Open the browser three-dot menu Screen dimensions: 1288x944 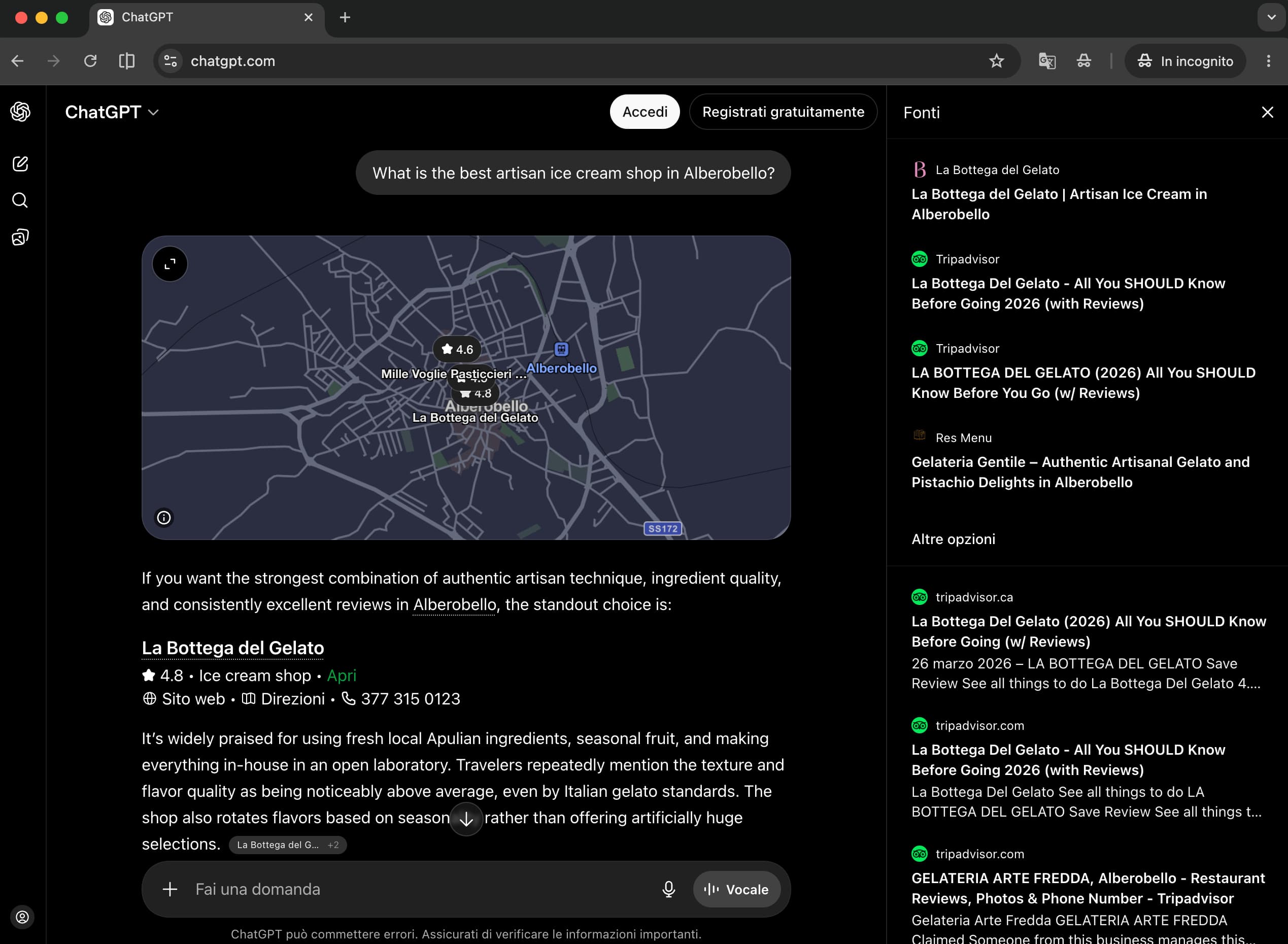[1269, 61]
